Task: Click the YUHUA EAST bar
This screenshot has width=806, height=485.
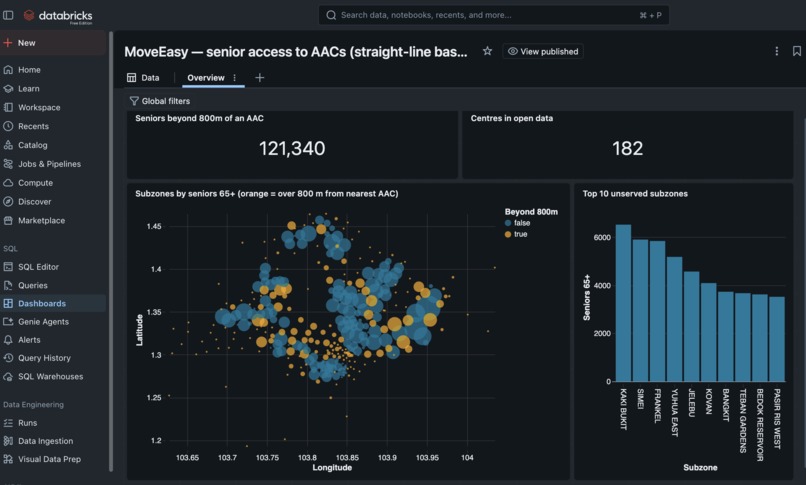Action: pyautogui.click(x=674, y=319)
